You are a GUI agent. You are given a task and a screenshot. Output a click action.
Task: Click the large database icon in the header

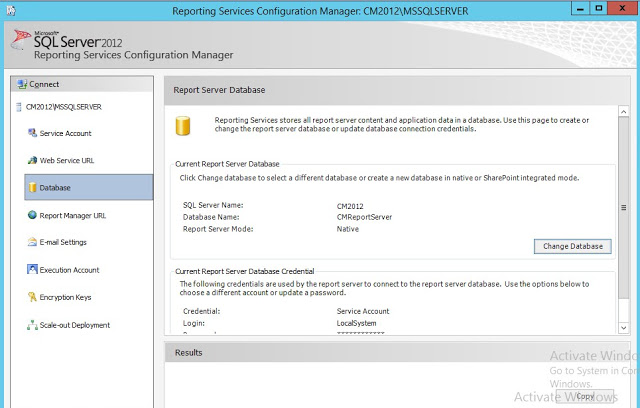click(x=182, y=127)
